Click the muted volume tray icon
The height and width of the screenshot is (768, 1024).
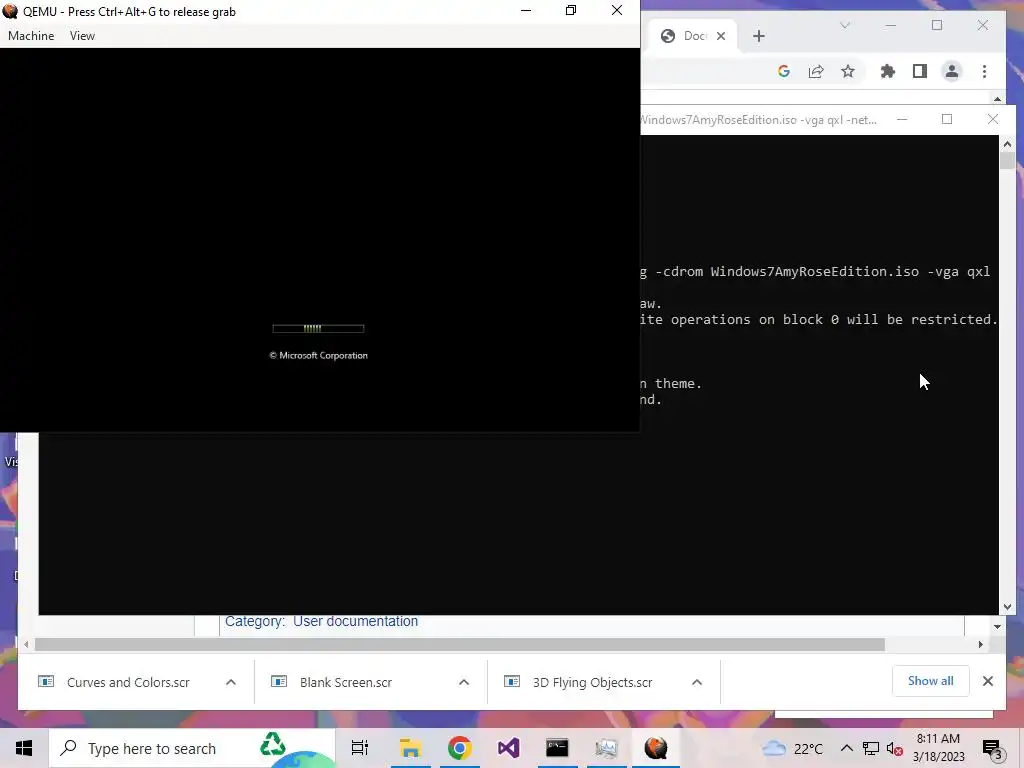895,748
